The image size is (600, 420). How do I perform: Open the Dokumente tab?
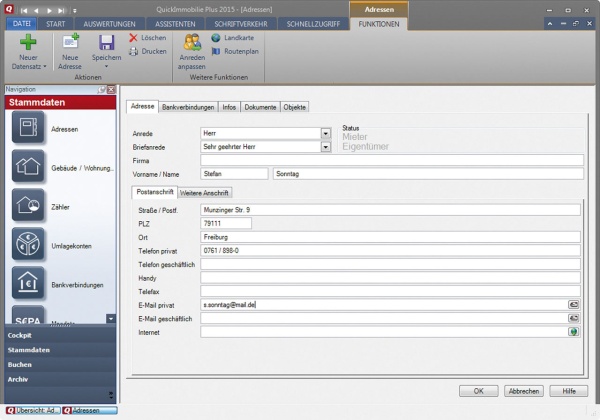pos(260,107)
